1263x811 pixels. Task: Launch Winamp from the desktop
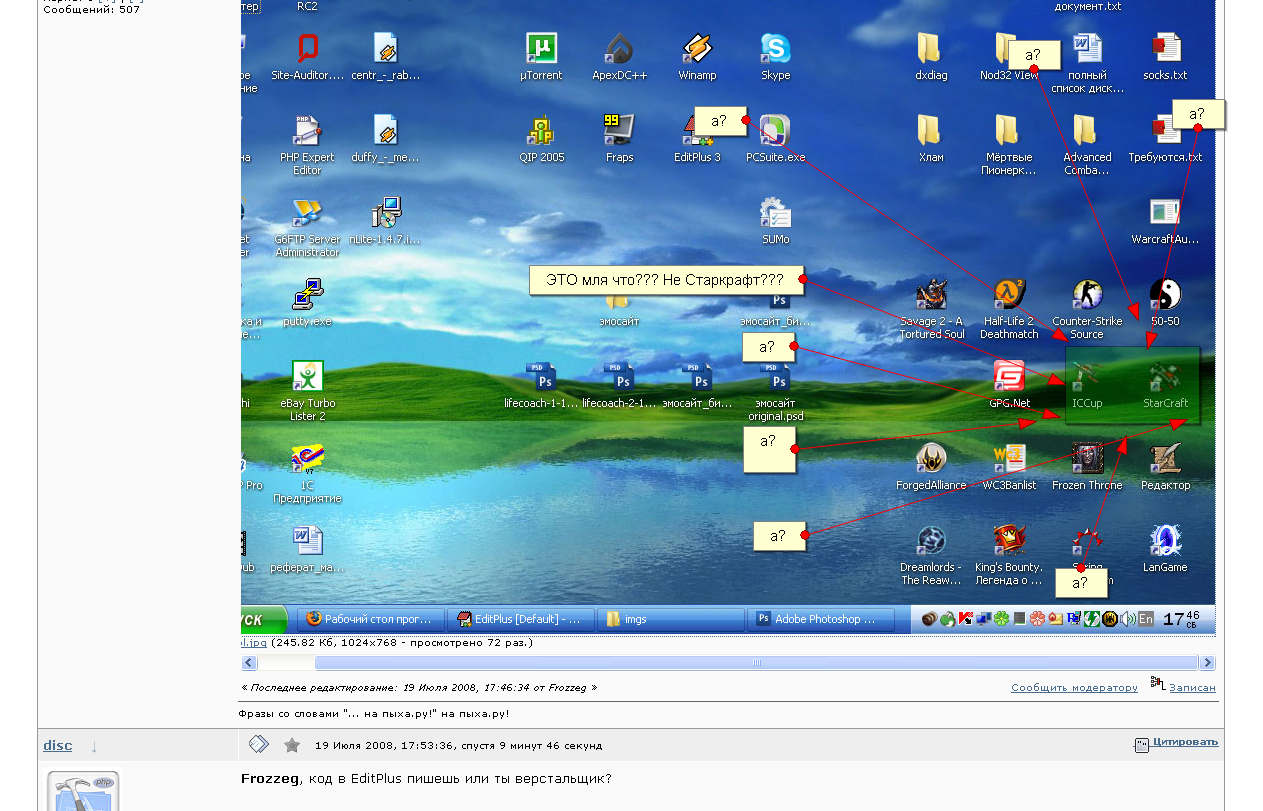point(697,49)
